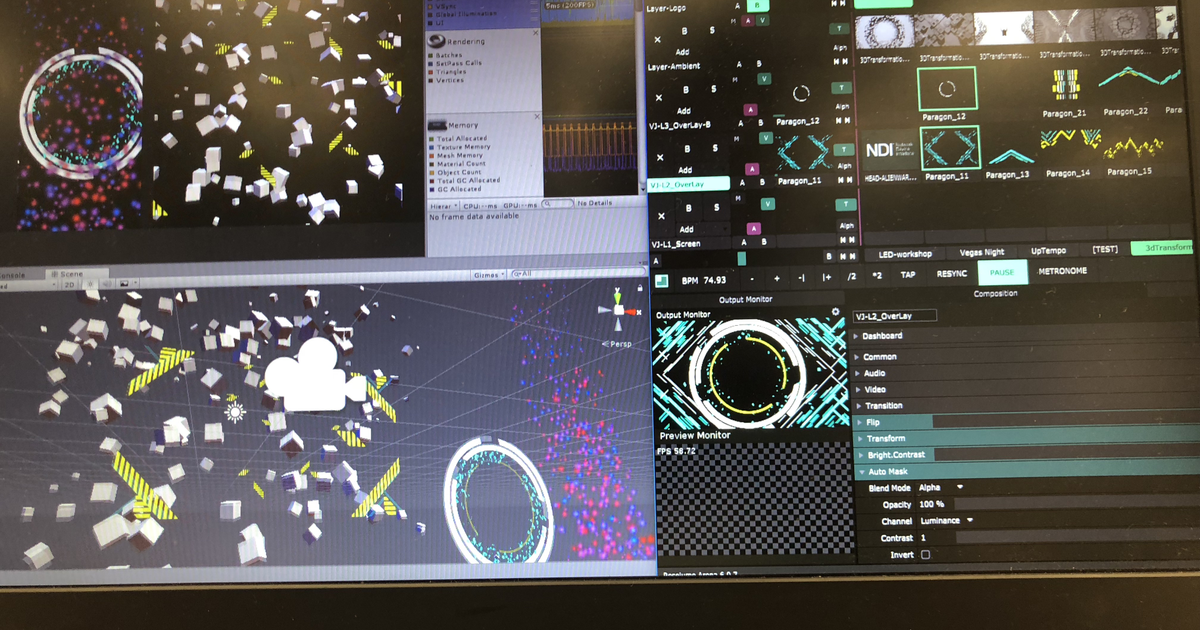The image size is (1200, 630).
Task: Open Hierarchy dropdown in Profiler
Action: click(444, 206)
